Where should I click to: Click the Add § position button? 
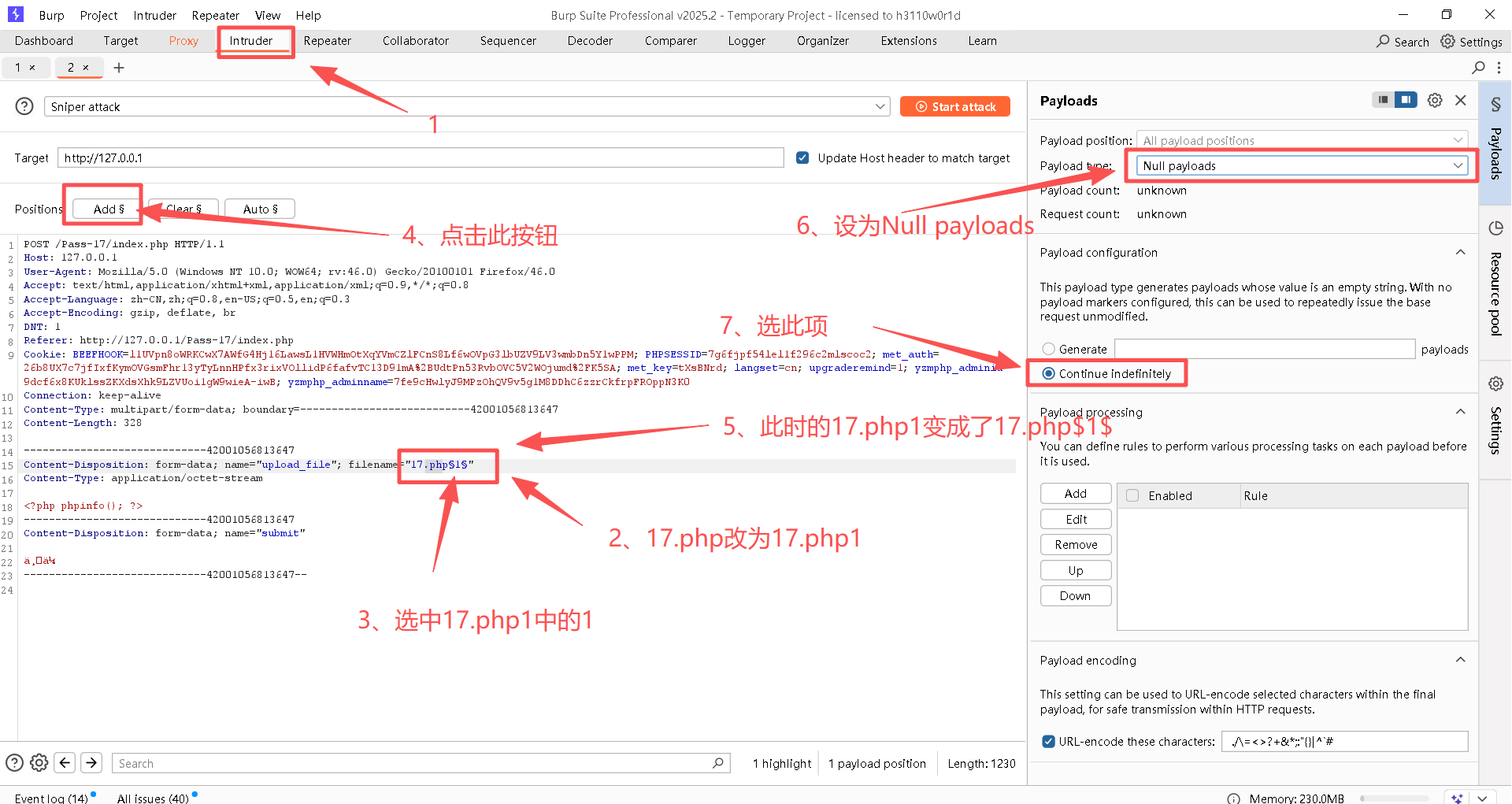coord(109,209)
